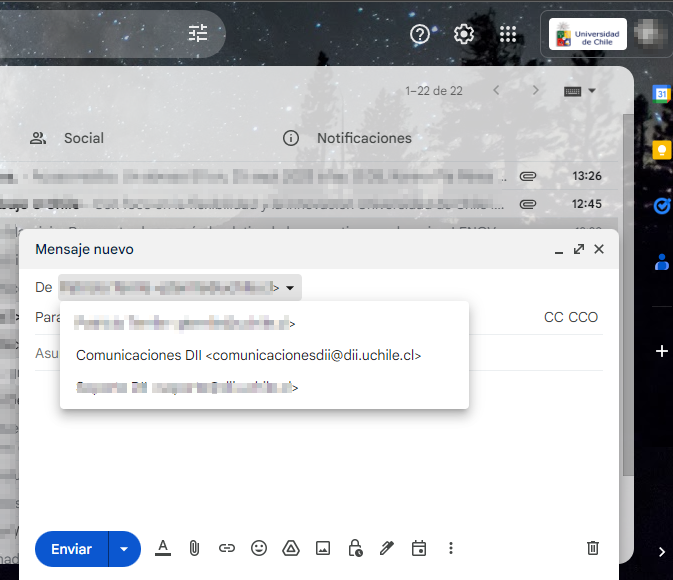Image resolution: width=673 pixels, height=580 pixels.
Task: Insert an emoji
Action: (x=259, y=548)
